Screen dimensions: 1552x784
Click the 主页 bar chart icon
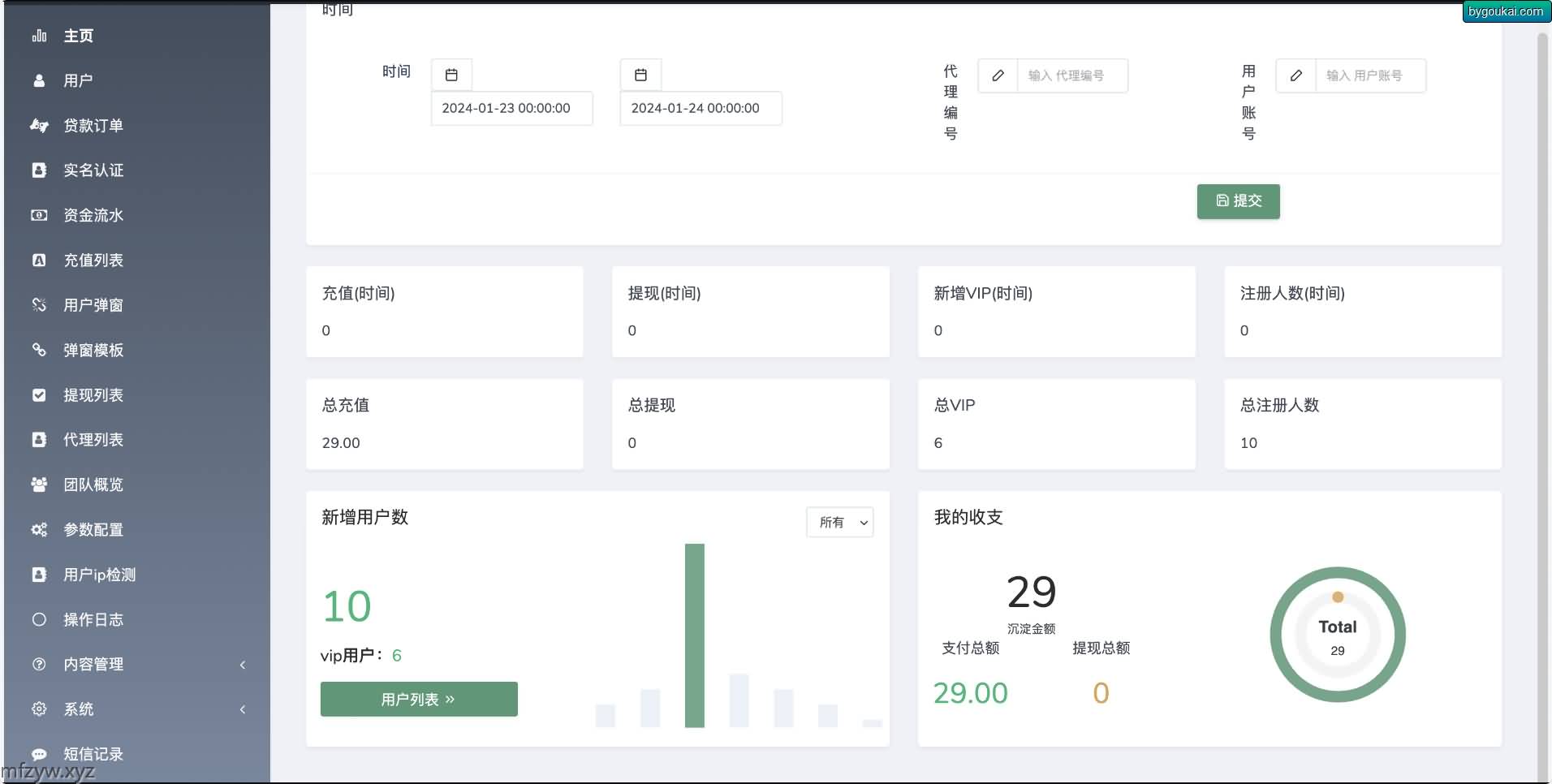[x=39, y=36]
